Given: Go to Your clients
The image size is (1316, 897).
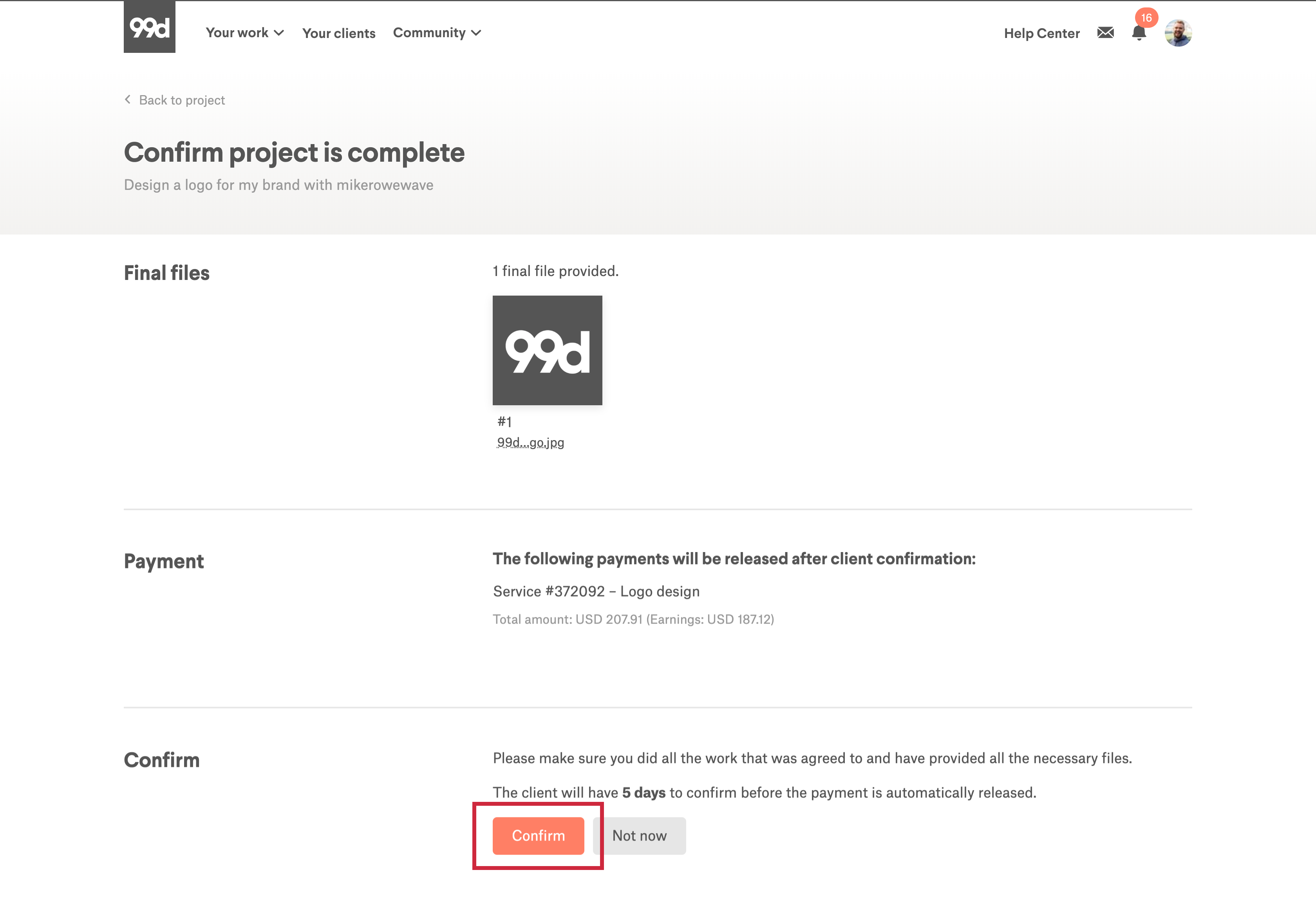Looking at the screenshot, I should tap(339, 33).
